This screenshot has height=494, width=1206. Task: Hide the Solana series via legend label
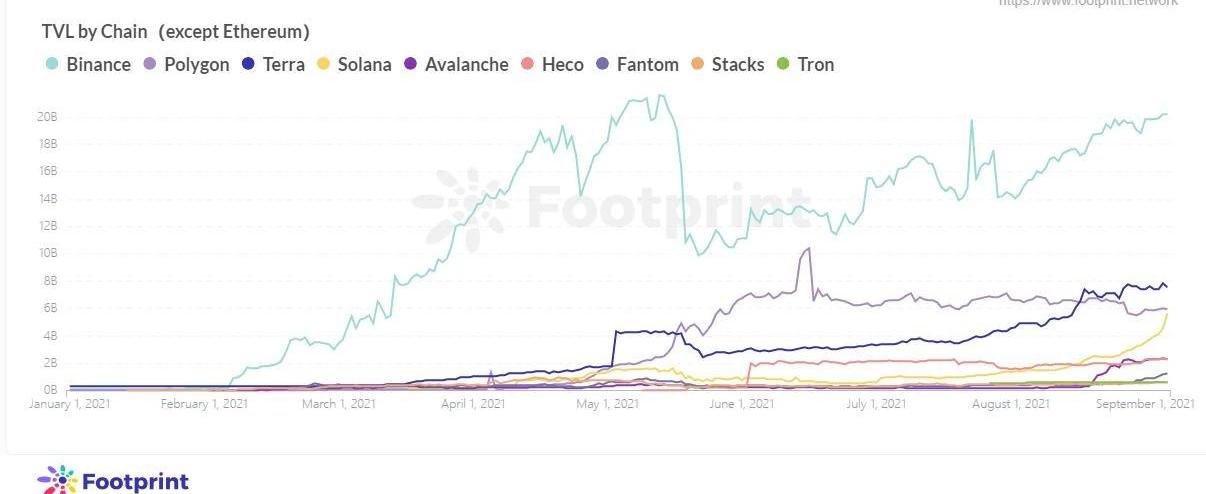tap(364, 65)
